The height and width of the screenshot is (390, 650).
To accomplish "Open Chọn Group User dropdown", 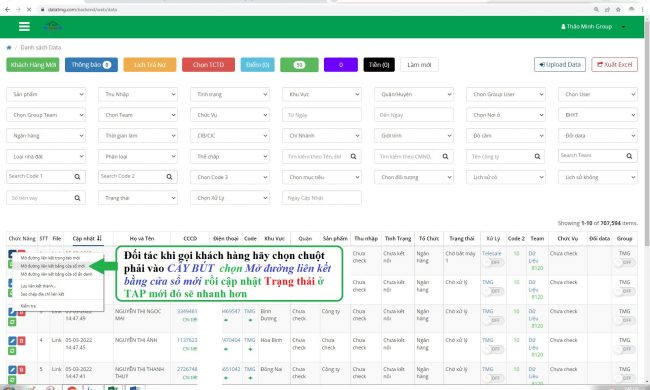I will point(506,94).
